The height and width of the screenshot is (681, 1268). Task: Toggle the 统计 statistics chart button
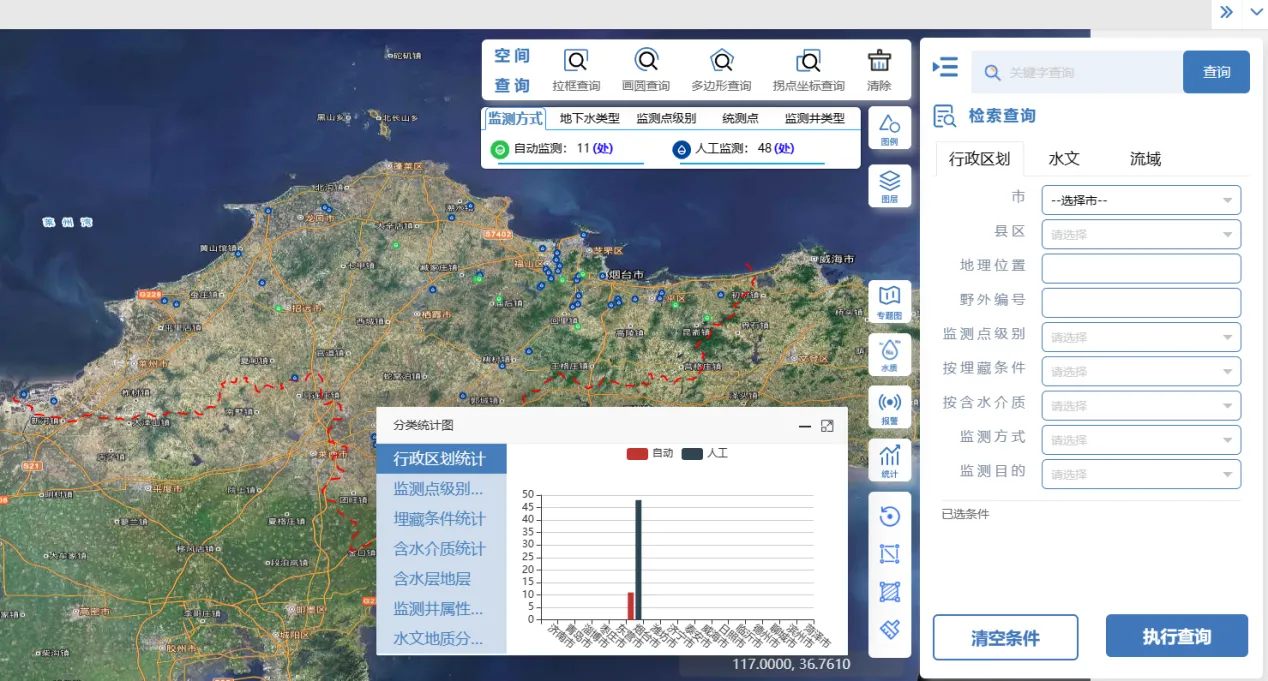click(x=889, y=460)
